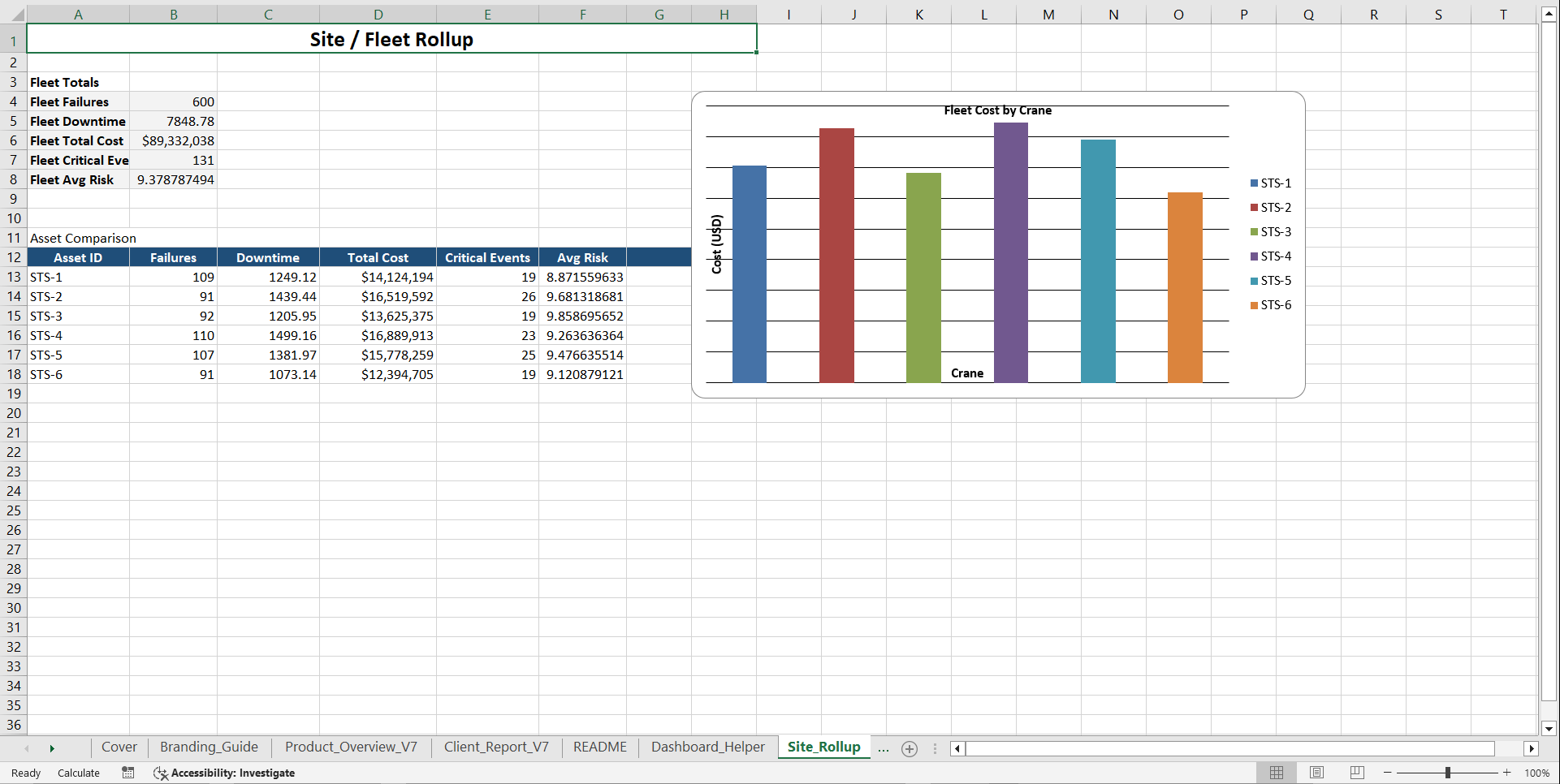
Task: Select the Normal view icon
Action: (x=1277, y=773)
